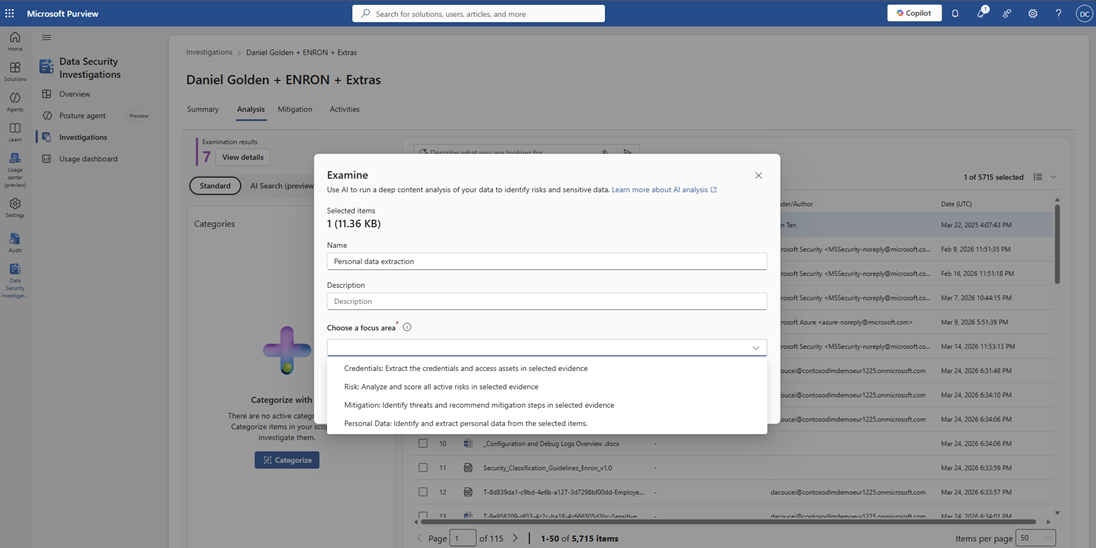Open Settings in left rail
Viewport: 1096px width, 548px height.
point(15,208)
